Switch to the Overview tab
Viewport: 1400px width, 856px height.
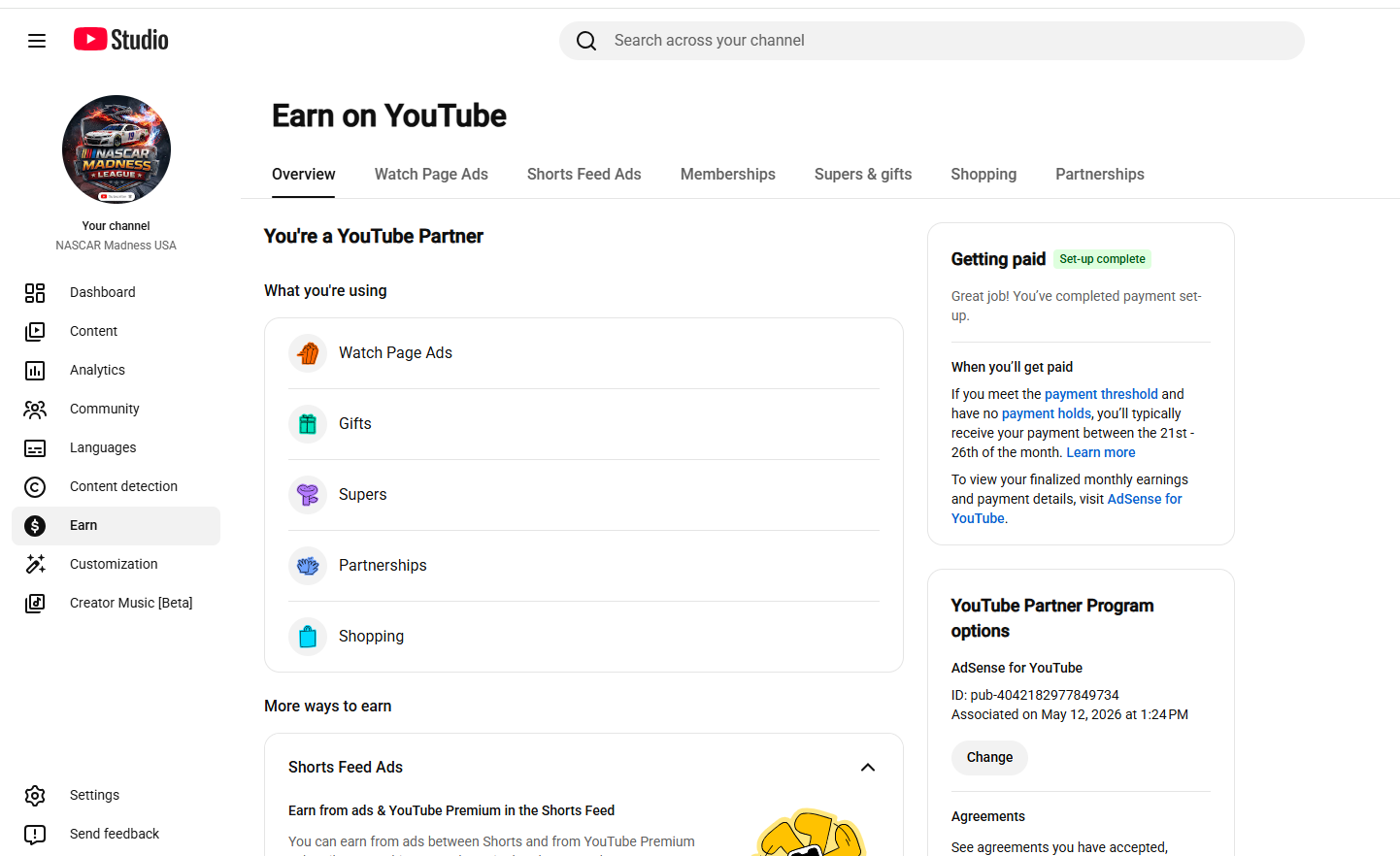(x=304, y=175)
